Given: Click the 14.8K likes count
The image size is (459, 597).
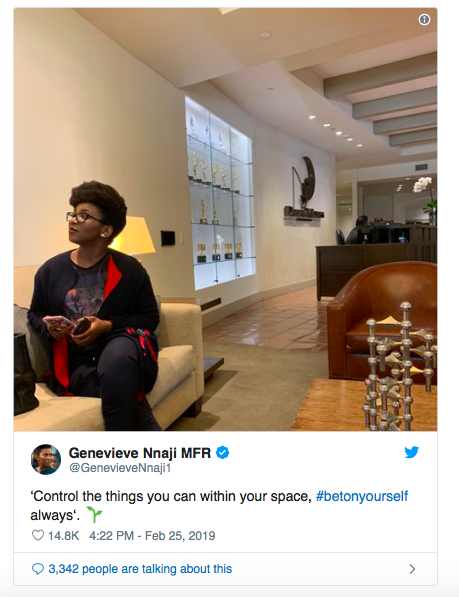Looking at the screenshot, I should point(63,536).
